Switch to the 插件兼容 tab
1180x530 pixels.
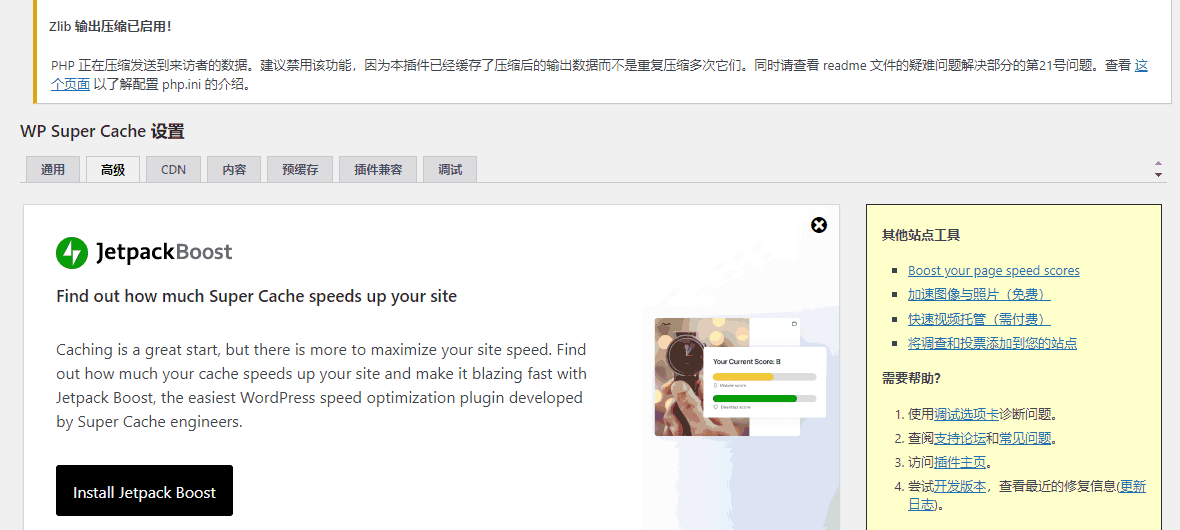click(x=378, y=170)
